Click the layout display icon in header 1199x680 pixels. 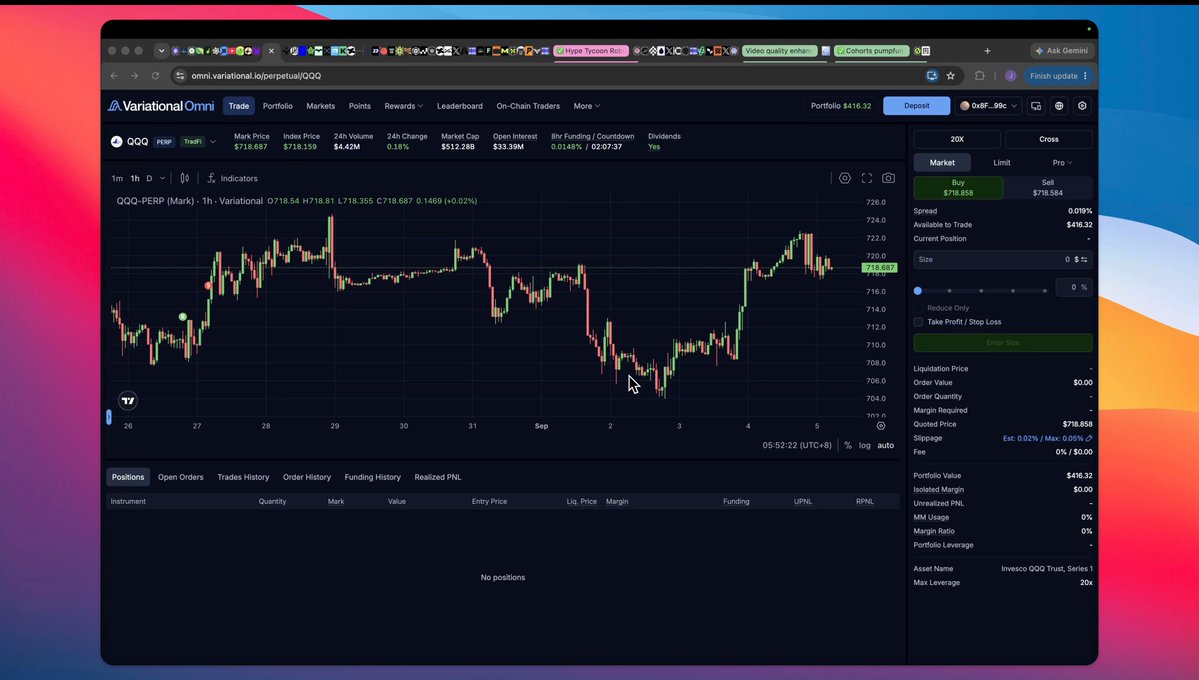coord(1036,106)
